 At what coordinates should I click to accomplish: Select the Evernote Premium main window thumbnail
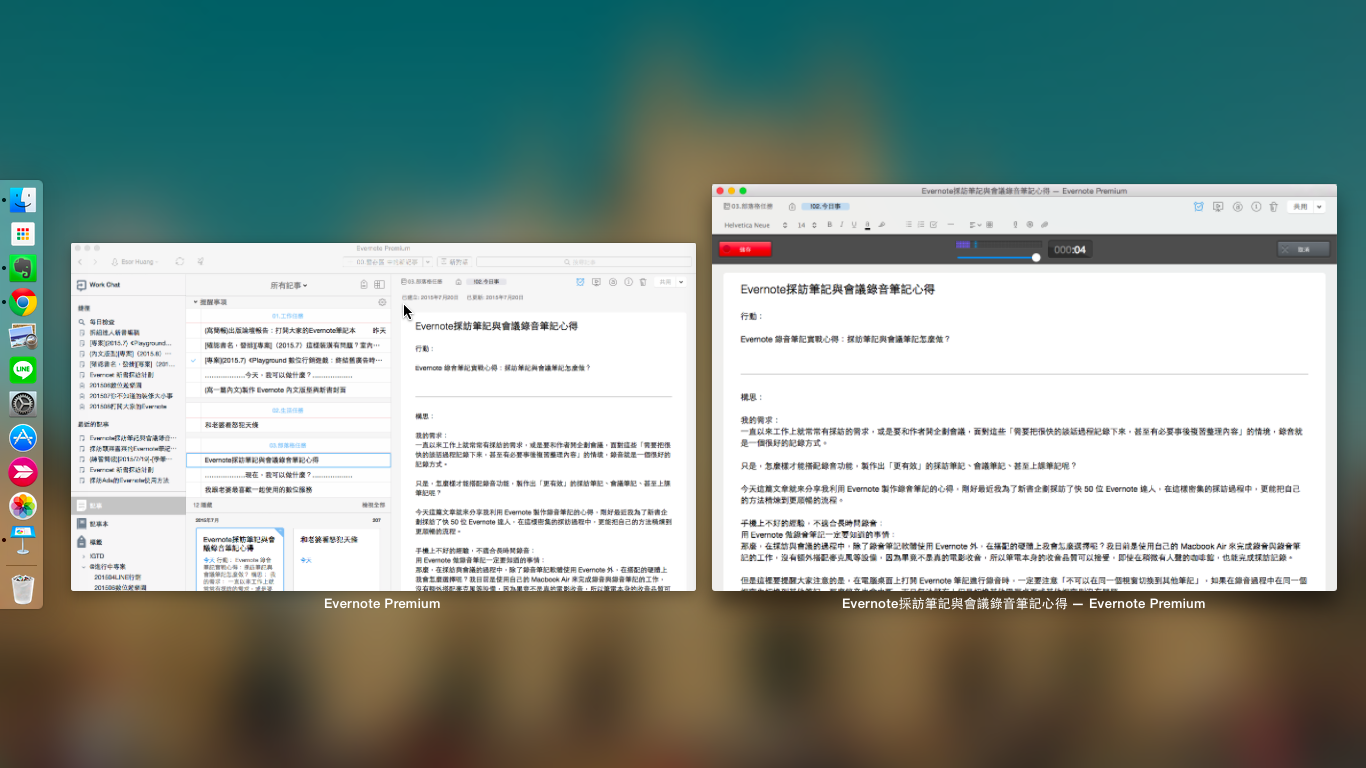point(383,417)
